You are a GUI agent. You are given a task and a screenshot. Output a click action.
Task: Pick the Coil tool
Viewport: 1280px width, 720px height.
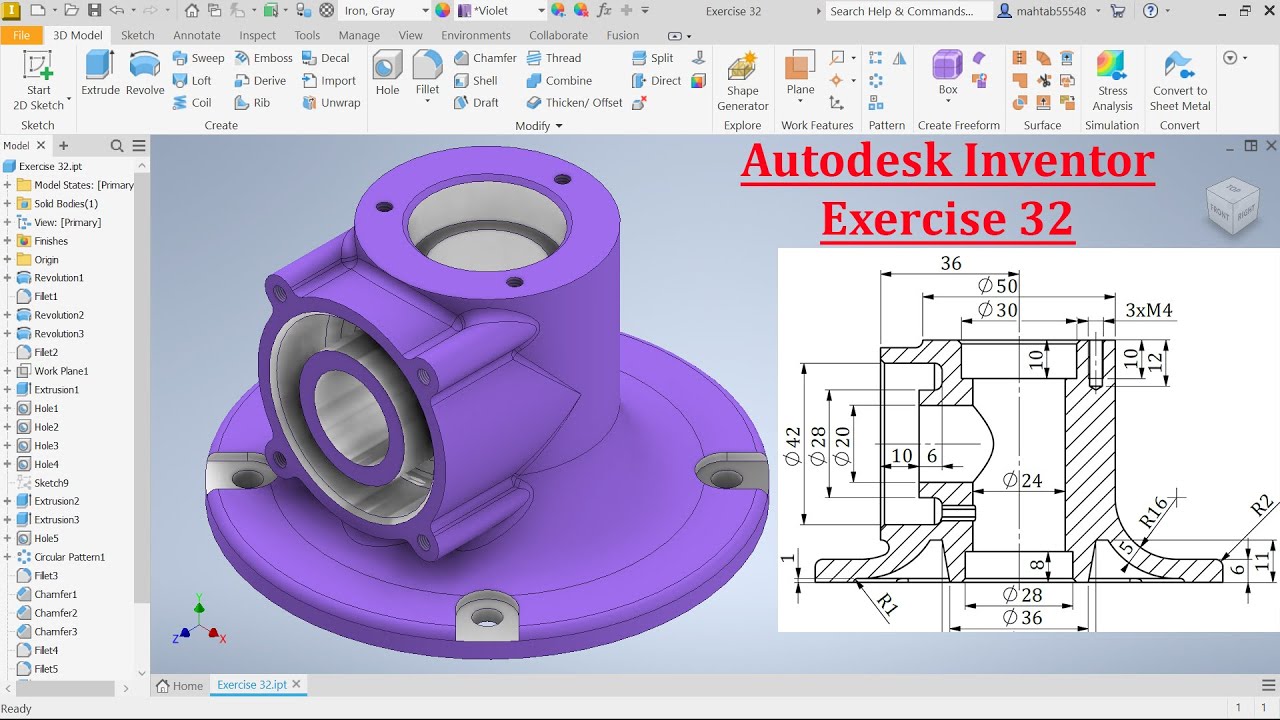[192, 102]
